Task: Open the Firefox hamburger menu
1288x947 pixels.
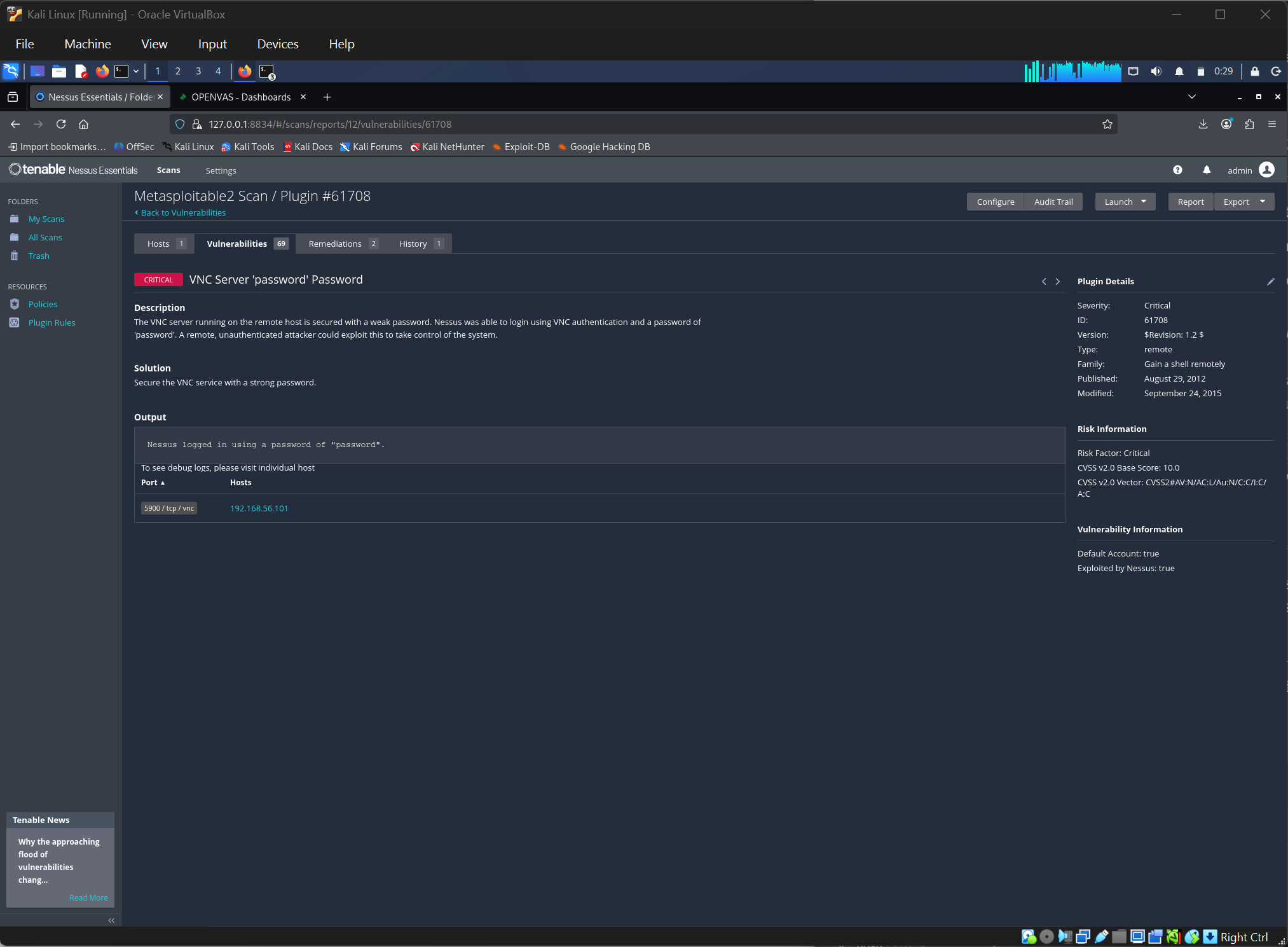Action: (1272, 124)
